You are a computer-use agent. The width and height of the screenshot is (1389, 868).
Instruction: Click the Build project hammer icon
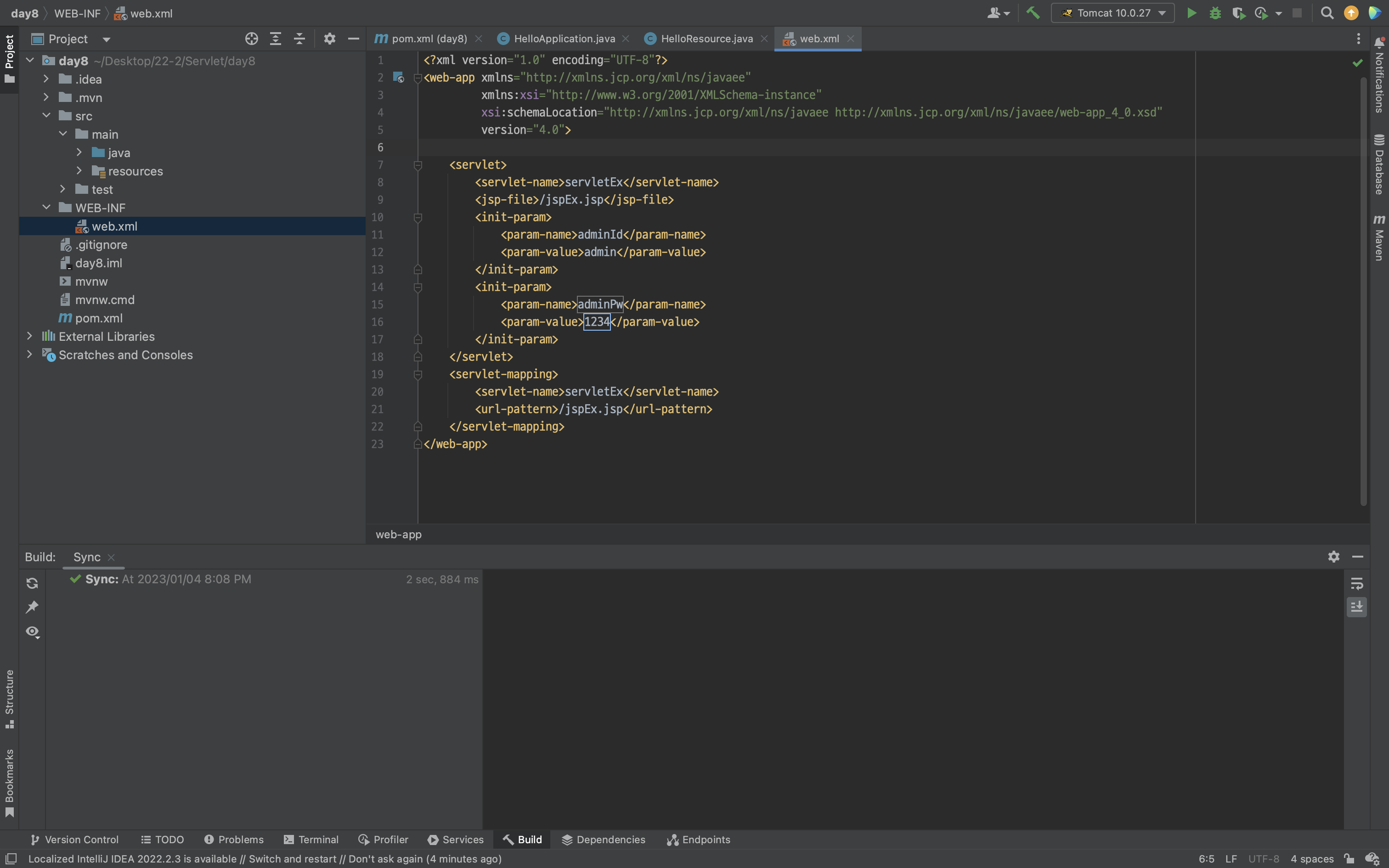tap(1033, 13)
